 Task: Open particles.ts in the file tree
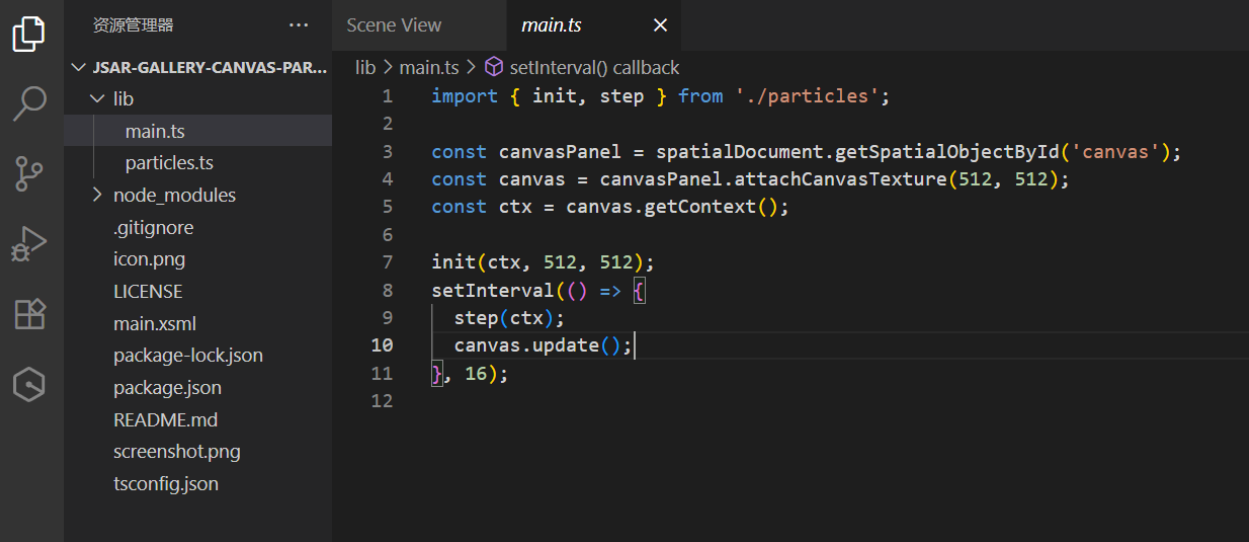[x=169, y=163]
